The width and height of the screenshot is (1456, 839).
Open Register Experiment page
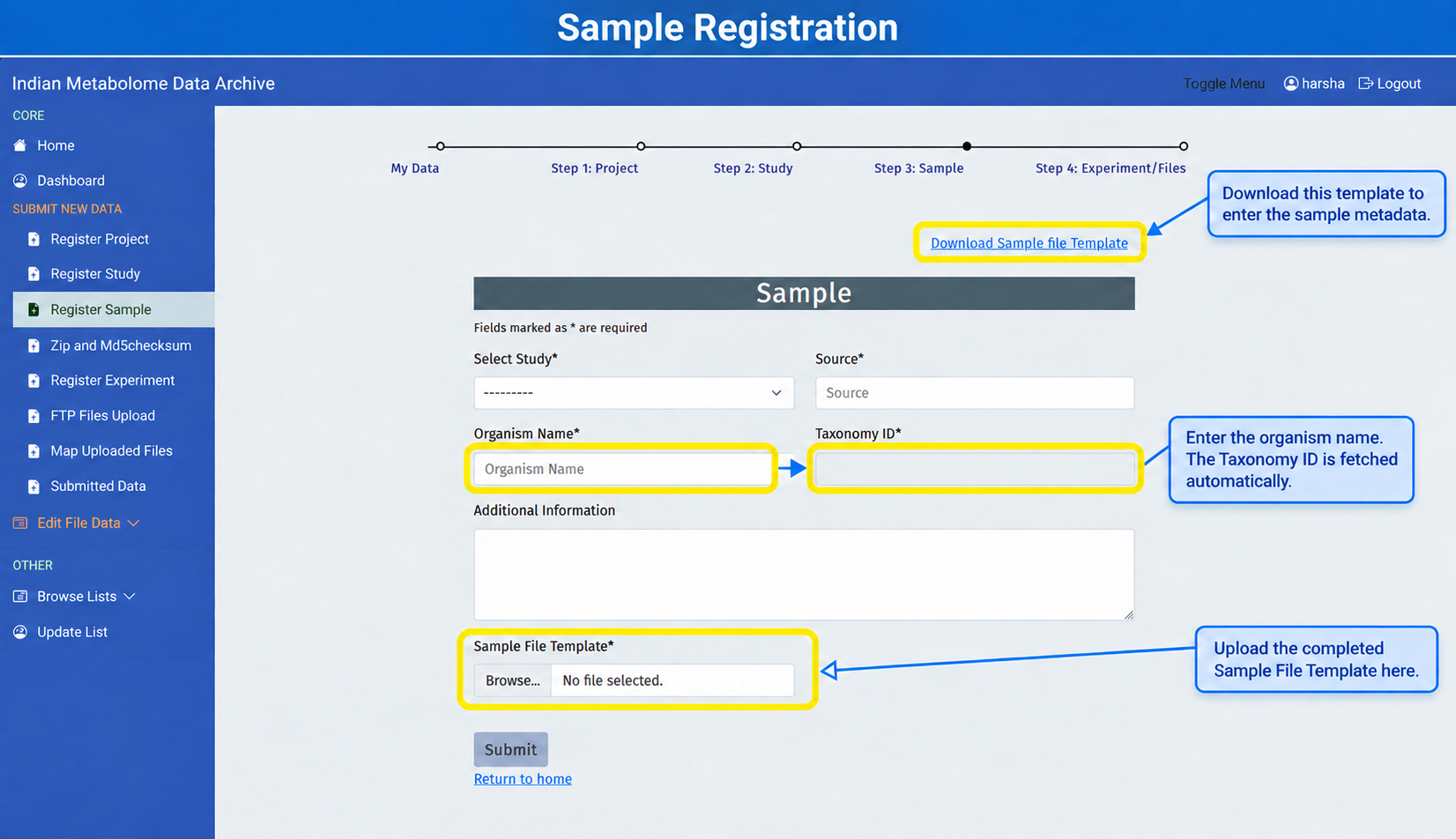(113, 381)
